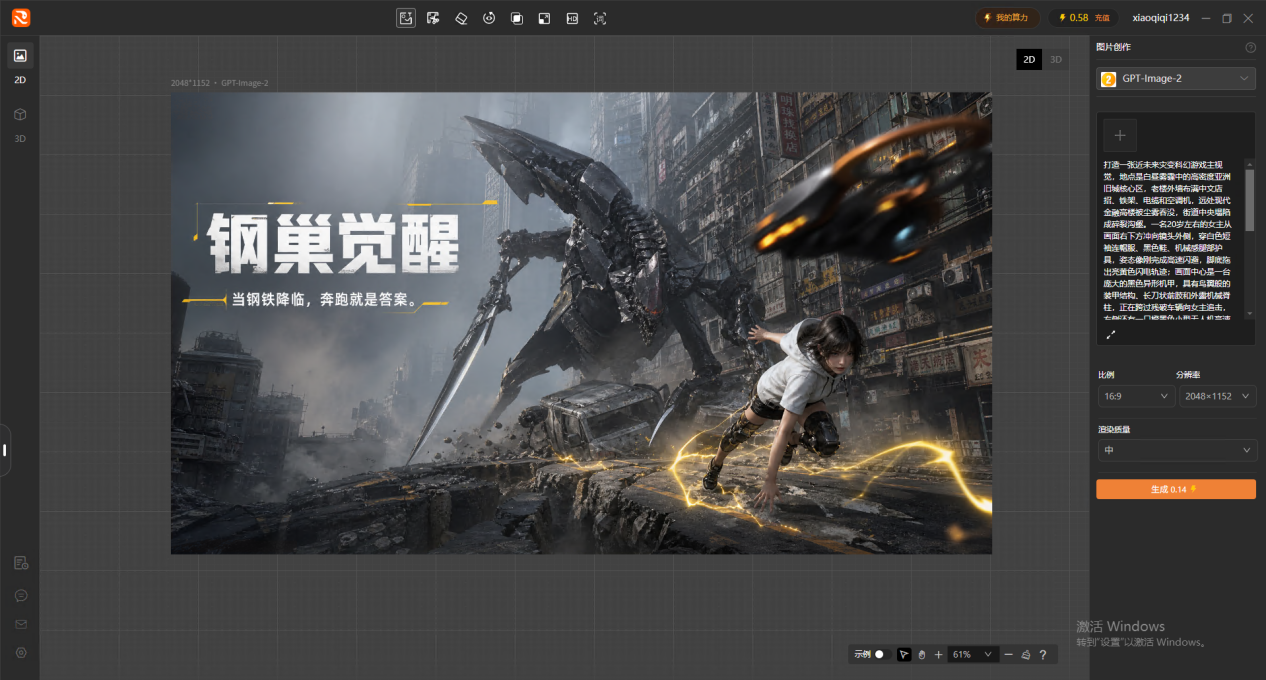Open the 2048×1152 resolution dropdown

click(1217, 396)
